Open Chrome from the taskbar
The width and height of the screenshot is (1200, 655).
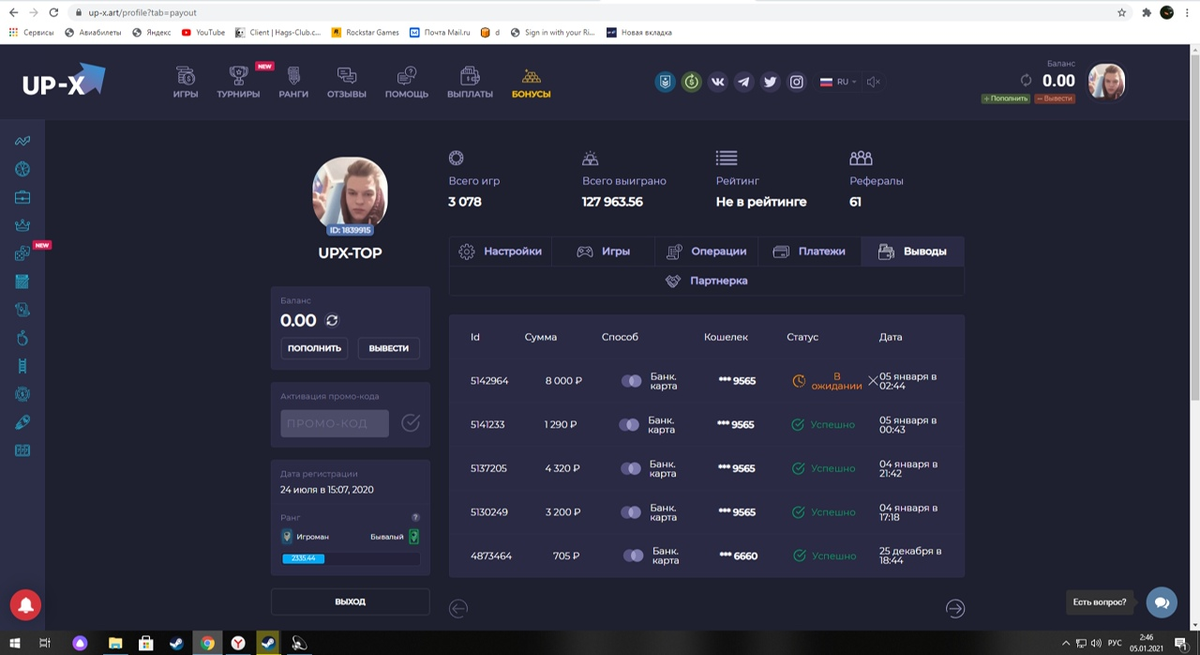coord(207,643)
